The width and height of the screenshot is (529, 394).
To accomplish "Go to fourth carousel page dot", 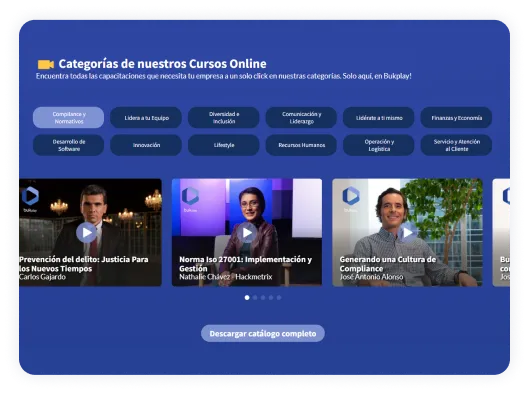I will tap(271, 298).
